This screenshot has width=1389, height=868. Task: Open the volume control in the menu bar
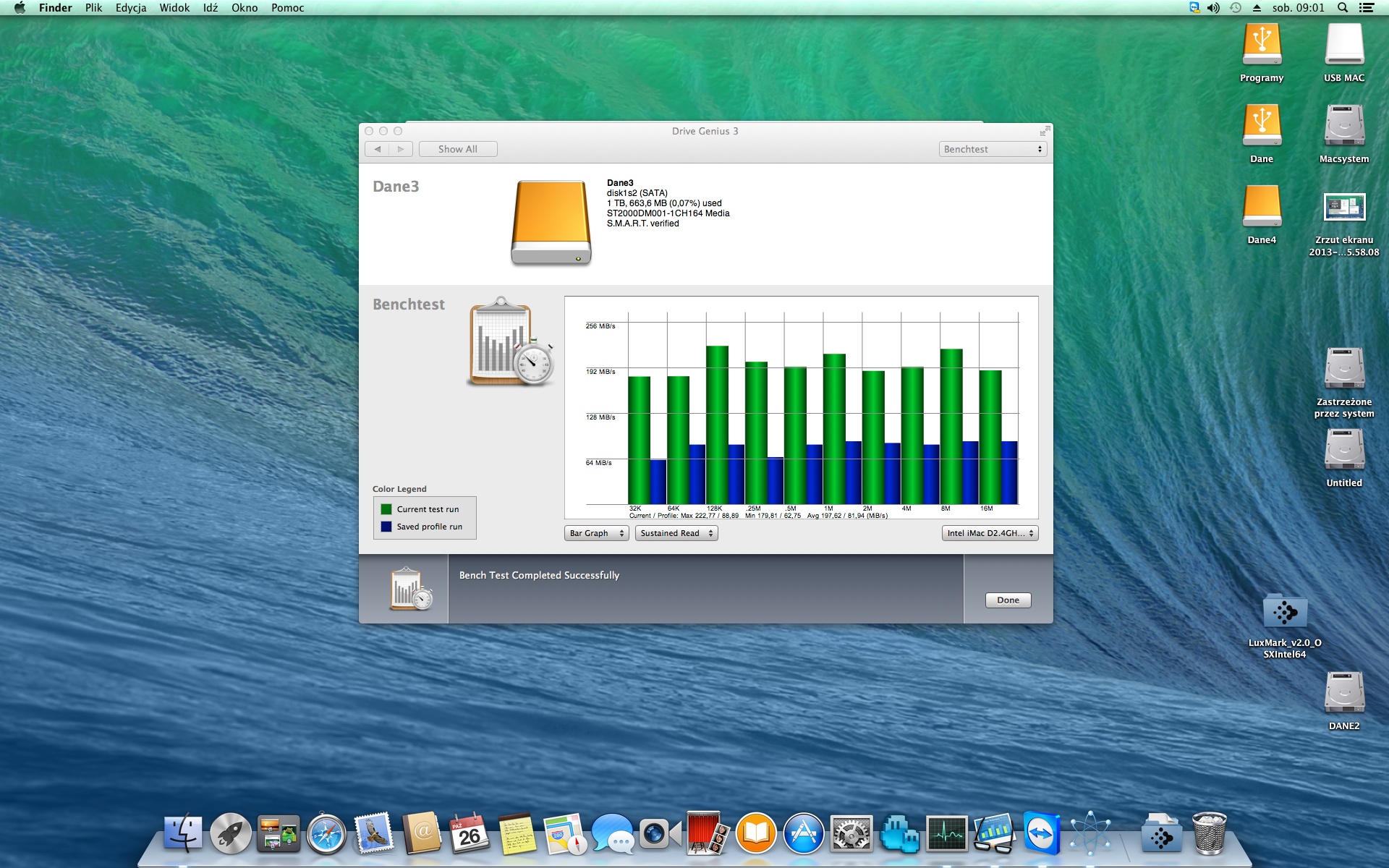[x=1213, y=8]
